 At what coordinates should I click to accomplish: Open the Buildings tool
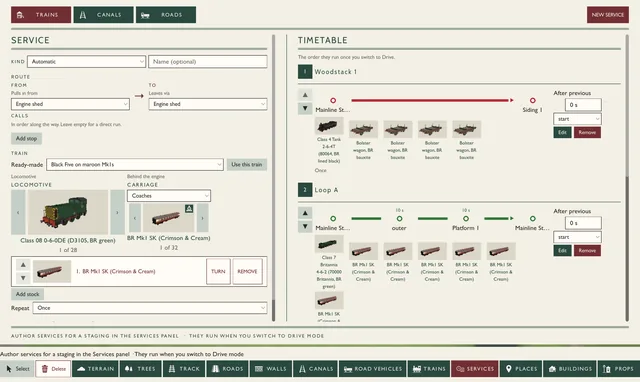[x=570, y=369]
